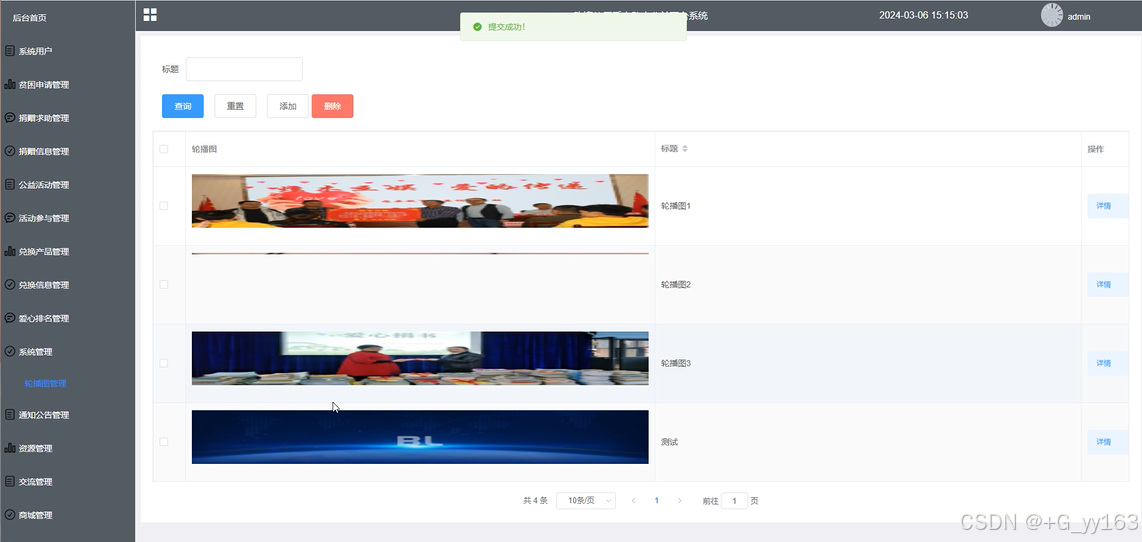
Task: Open the 10条/页 page size dropdown
Action: pos(586,500)
